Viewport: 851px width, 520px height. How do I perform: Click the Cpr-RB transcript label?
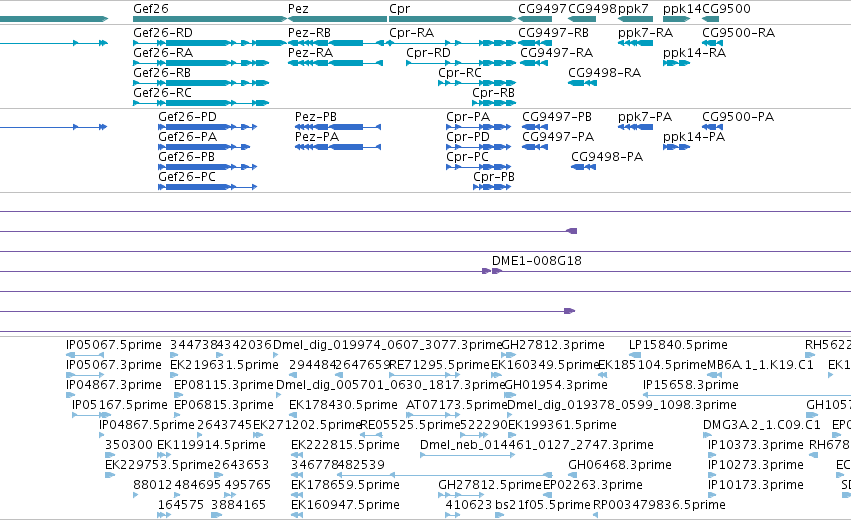coord(493,93)
